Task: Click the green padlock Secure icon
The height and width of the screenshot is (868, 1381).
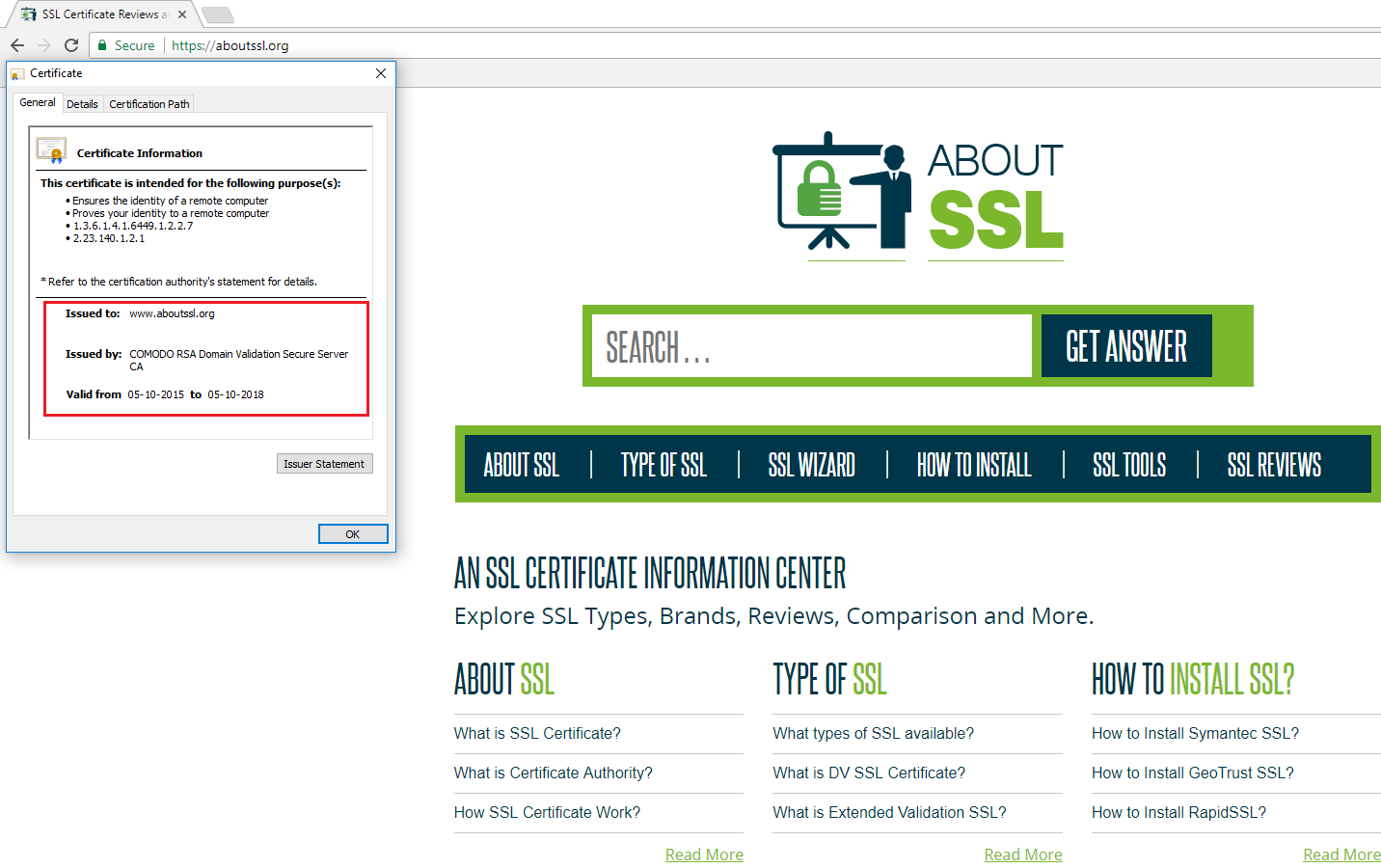Action: [102, 45]
